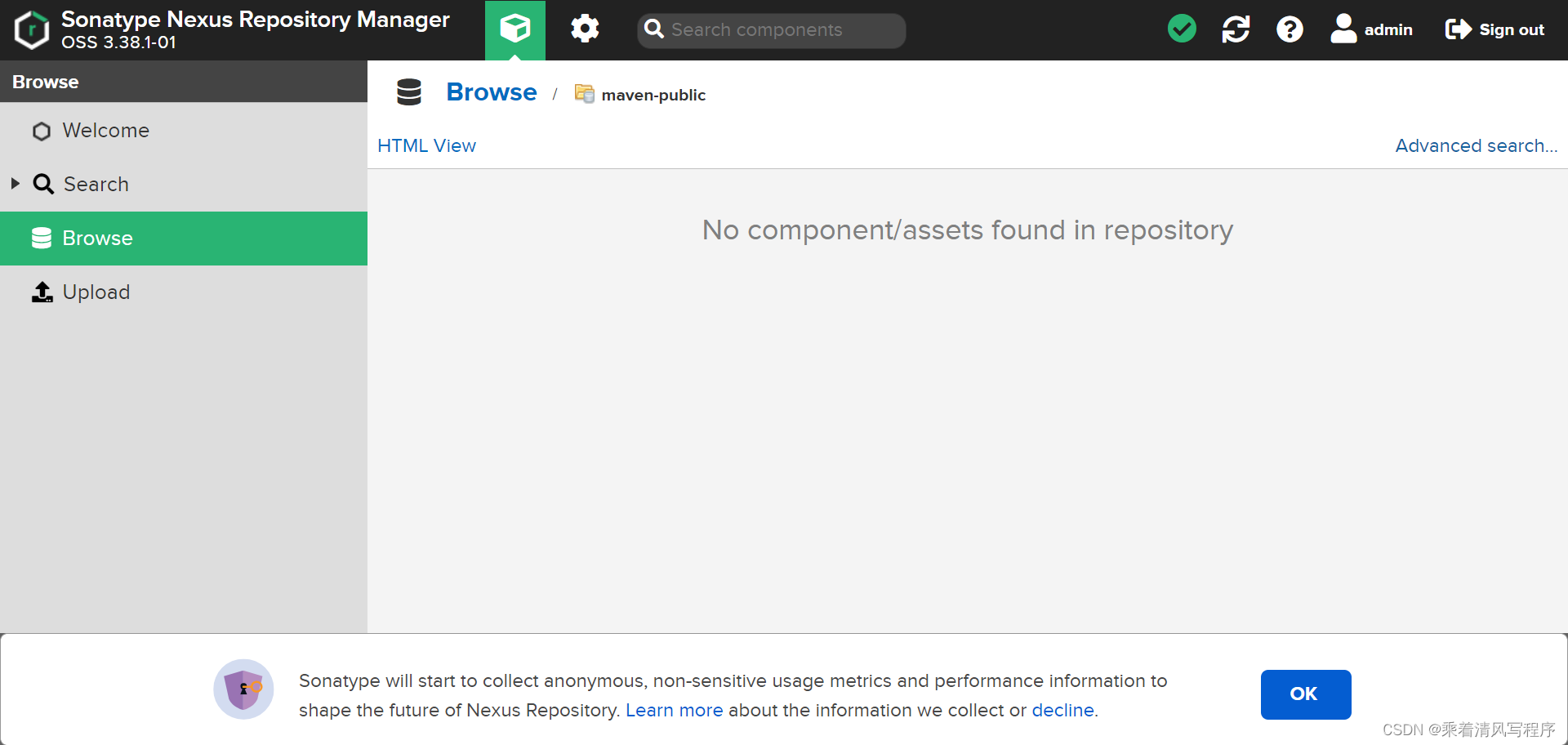Click the maven-public folder icon
This screenshot has width=1568, height=745.
pyautogui.click(x=585, y=94)
